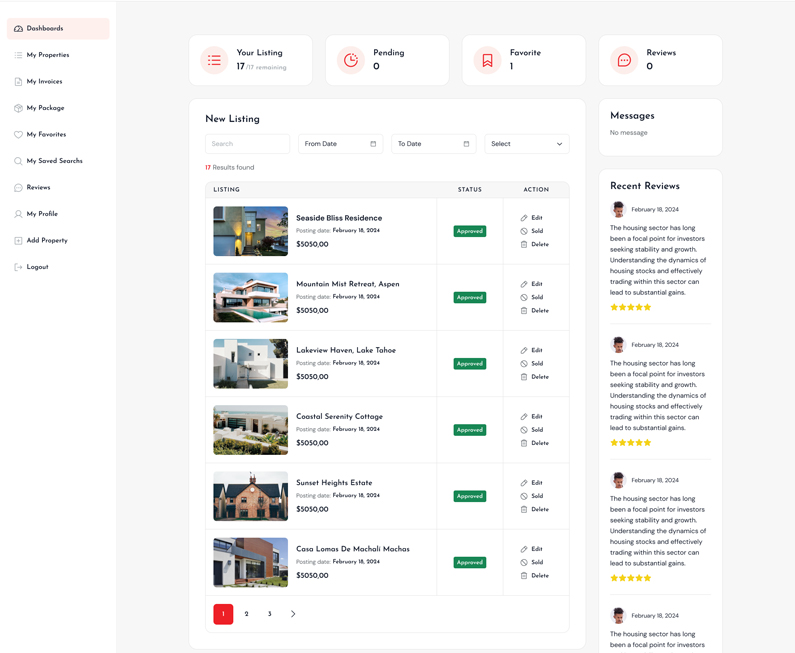This screenshot has width=795, height=653.
Task: Click Logout in the sidebar
Action: (37, 267)
